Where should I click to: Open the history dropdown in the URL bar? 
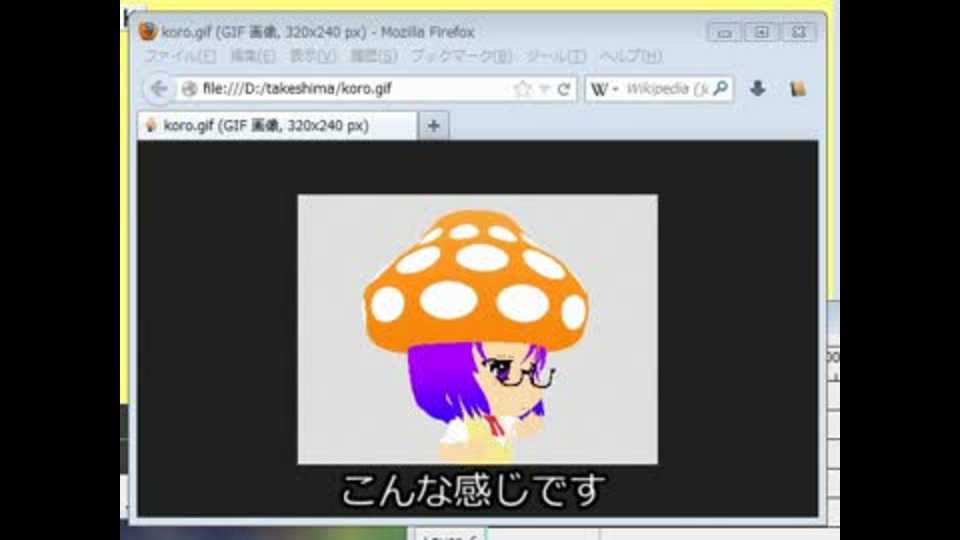(544, 89)
